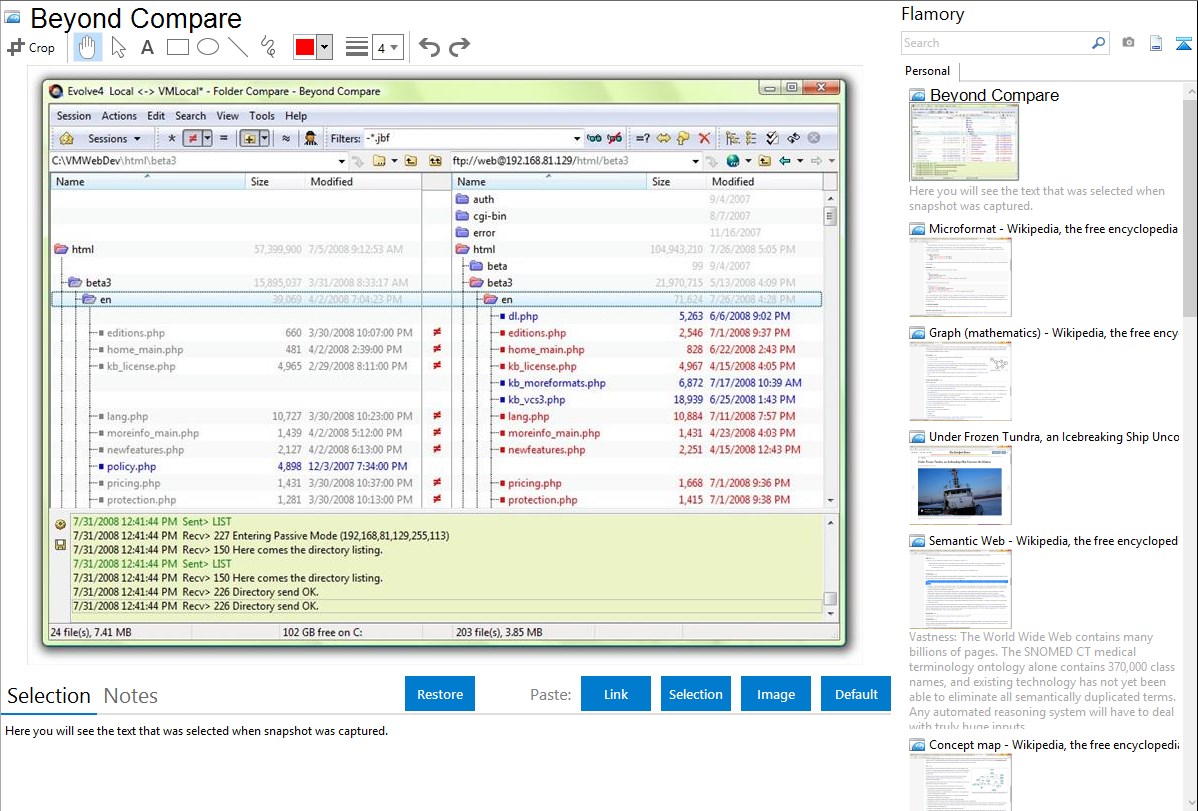1198x811 pixels.
Task: Activate the hand pan tool
Action: (x=88, y=47)
